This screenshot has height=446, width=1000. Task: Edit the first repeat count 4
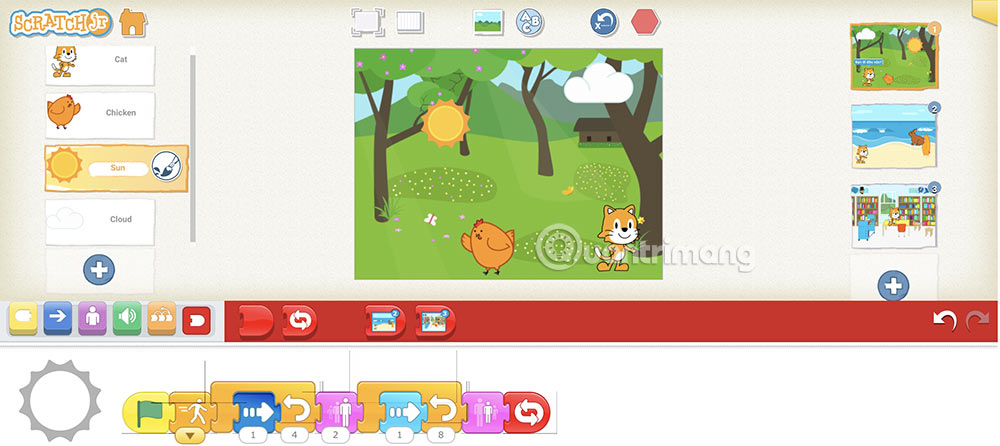coord(294,435)
